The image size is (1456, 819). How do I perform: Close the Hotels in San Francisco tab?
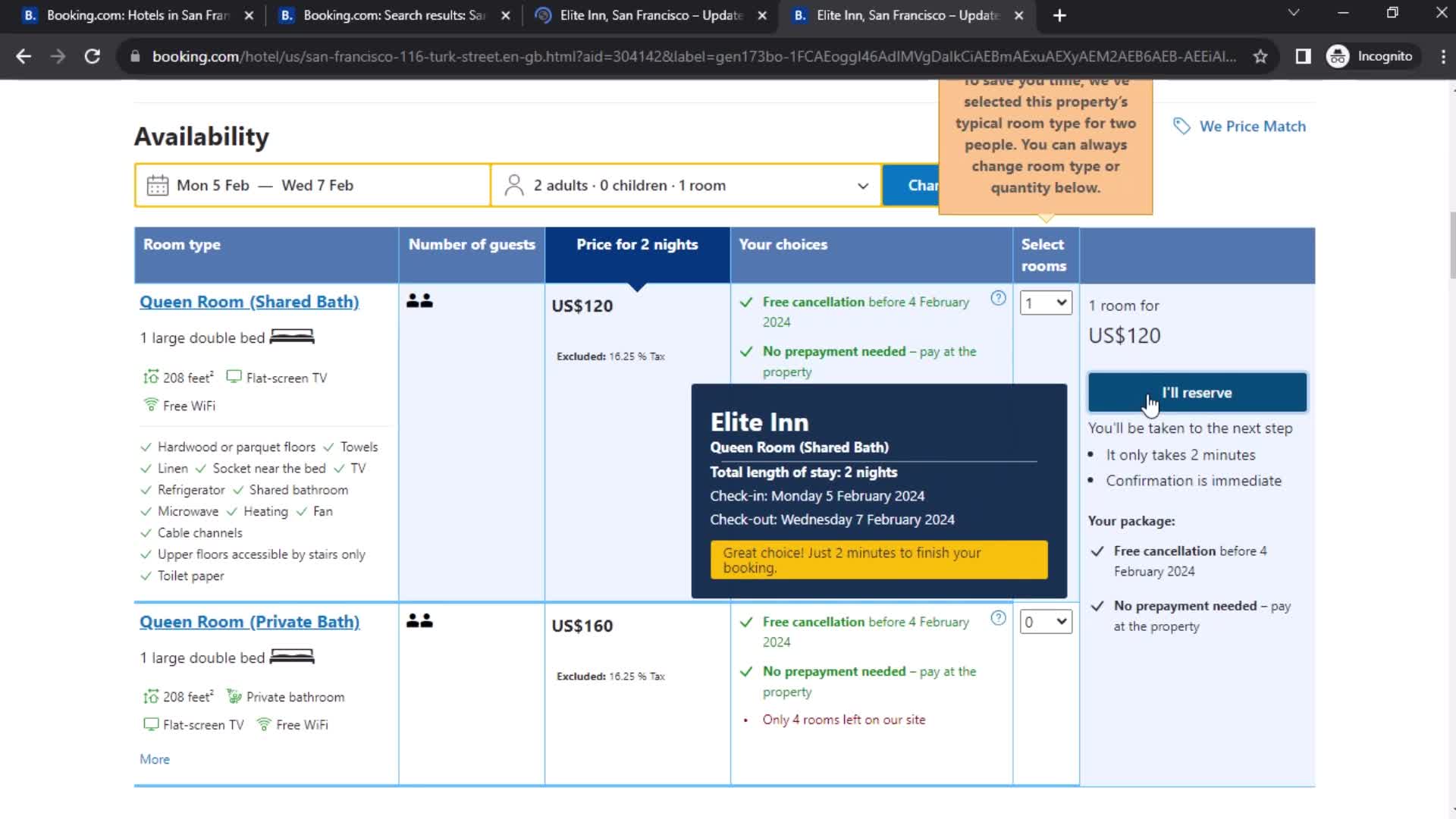249,15
